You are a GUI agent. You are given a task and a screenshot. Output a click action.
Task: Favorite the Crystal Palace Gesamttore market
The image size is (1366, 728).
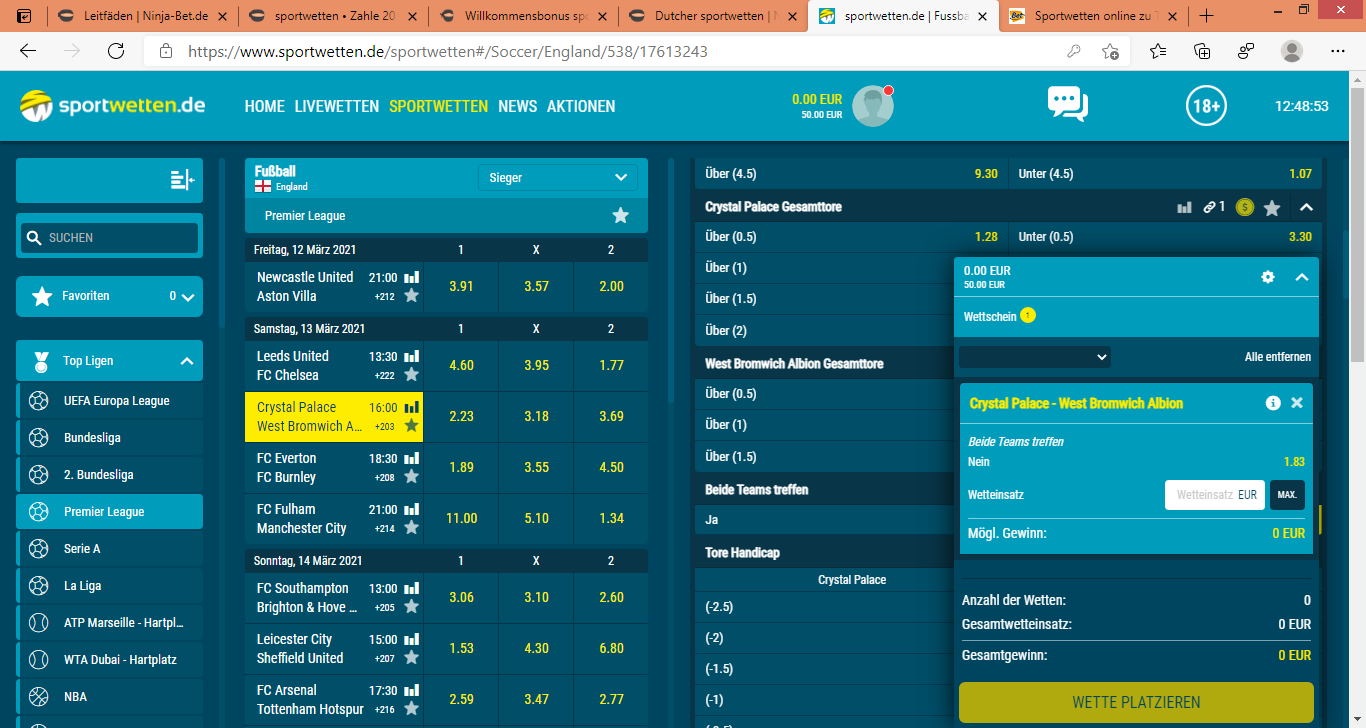1272,207
